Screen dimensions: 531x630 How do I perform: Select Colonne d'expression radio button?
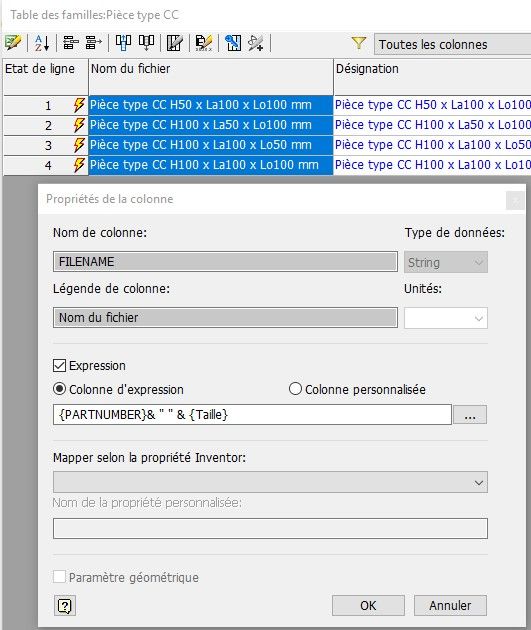(x=59, y=389)
